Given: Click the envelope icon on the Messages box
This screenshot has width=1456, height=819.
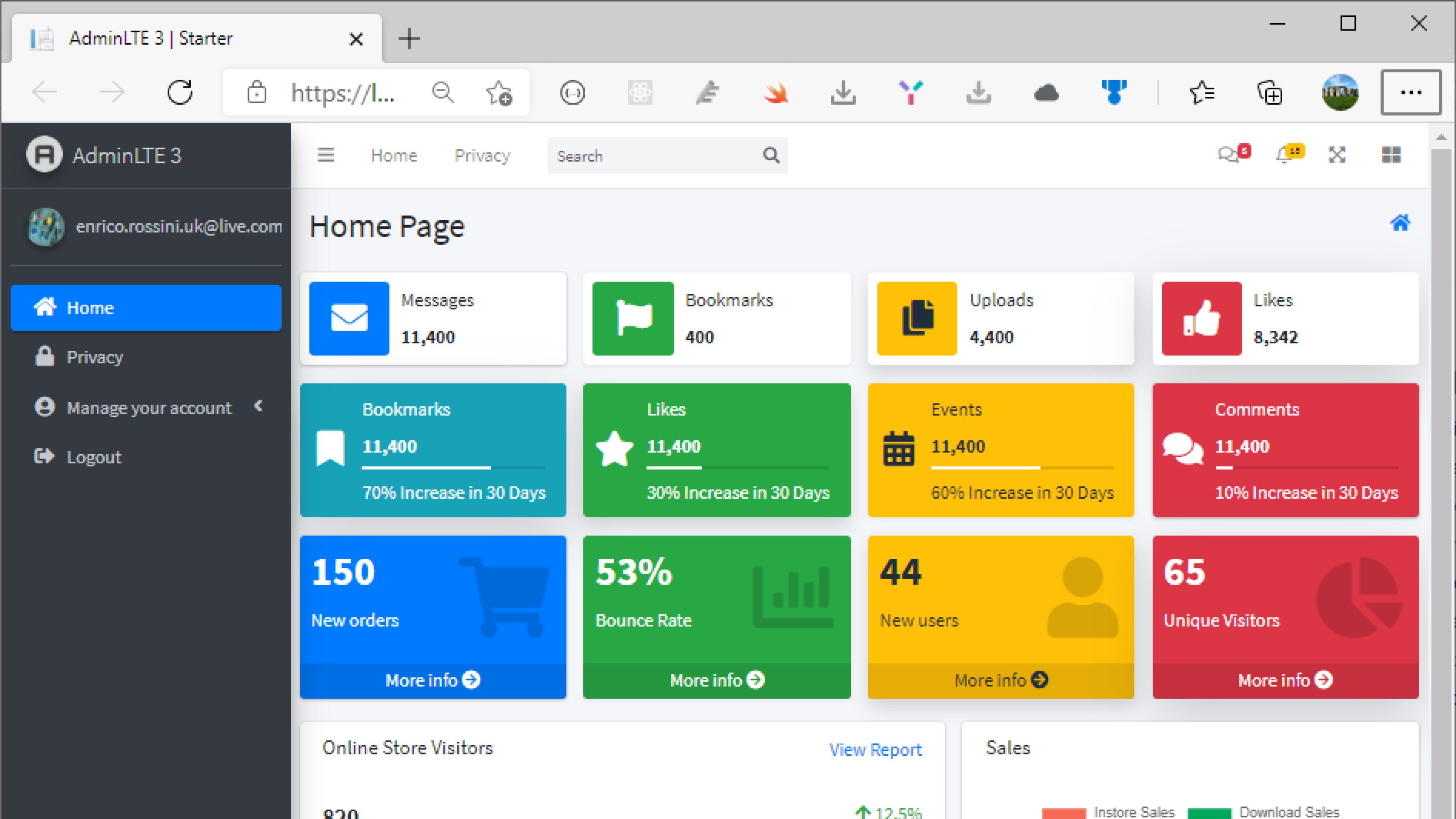Looking at the screenshot, I should [x=349, y=318].
